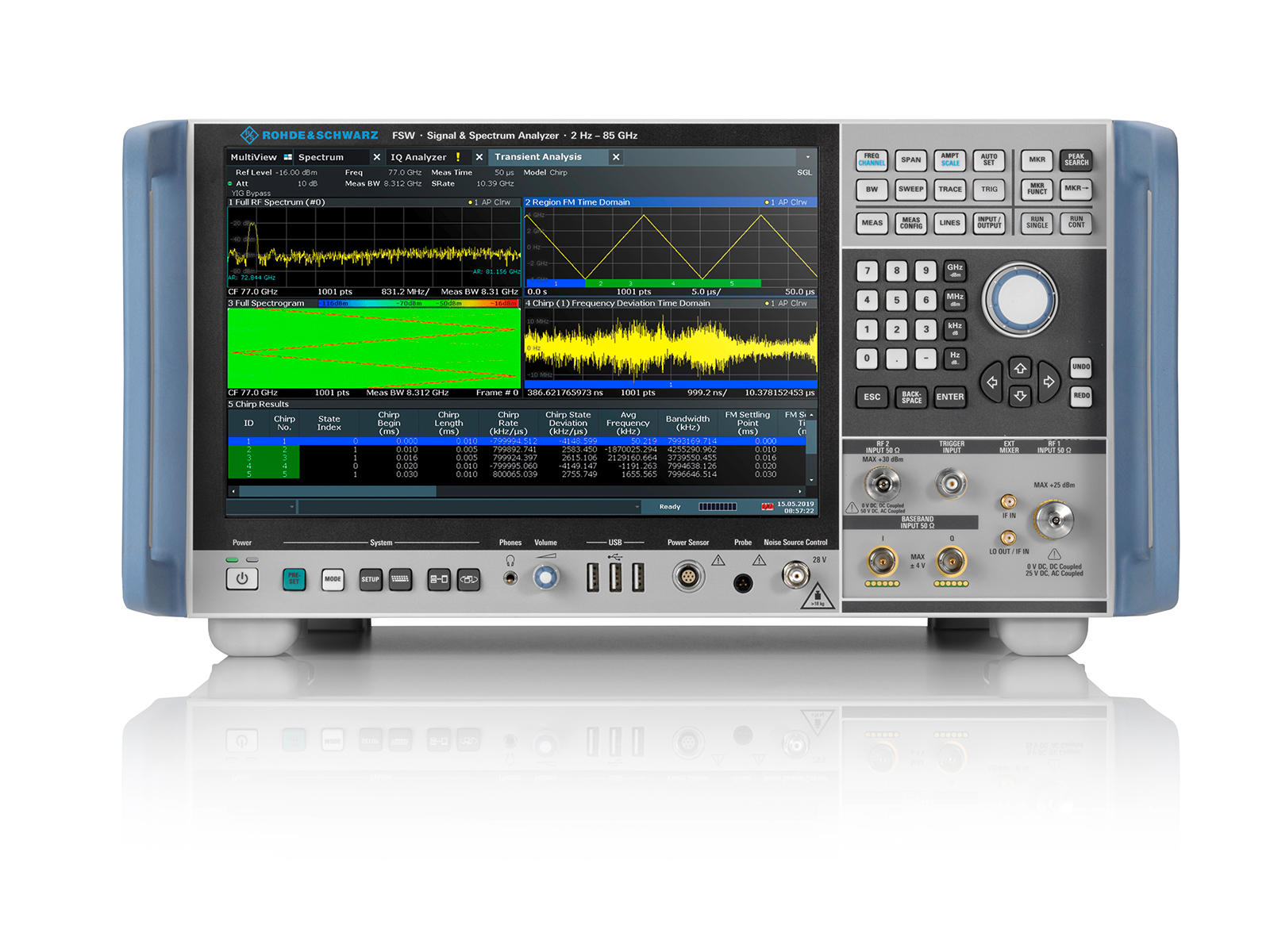This screenshot has height=952, width=1270.
Task: Tap the MKR arrow key
Action: point(1076,190)
